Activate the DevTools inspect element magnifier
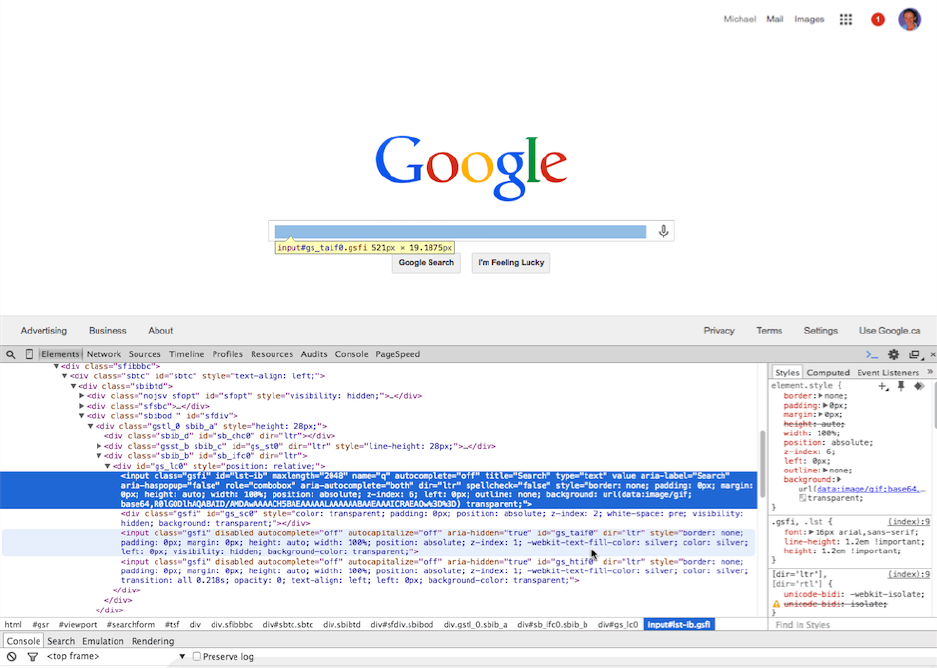 click(x=11, y=354)
